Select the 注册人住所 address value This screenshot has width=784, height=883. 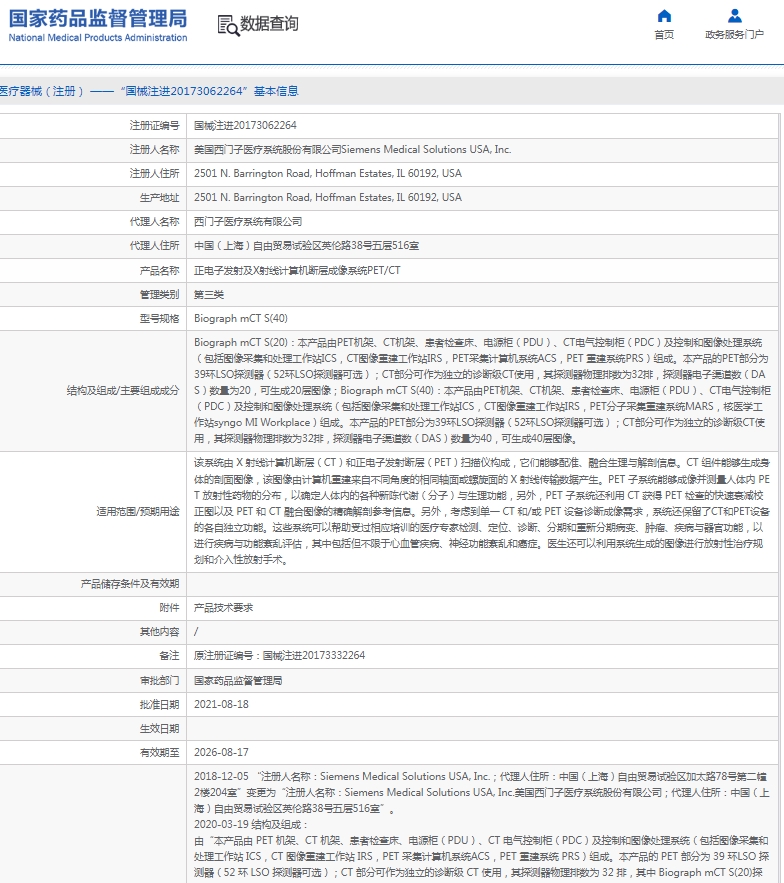pos(328,173)
